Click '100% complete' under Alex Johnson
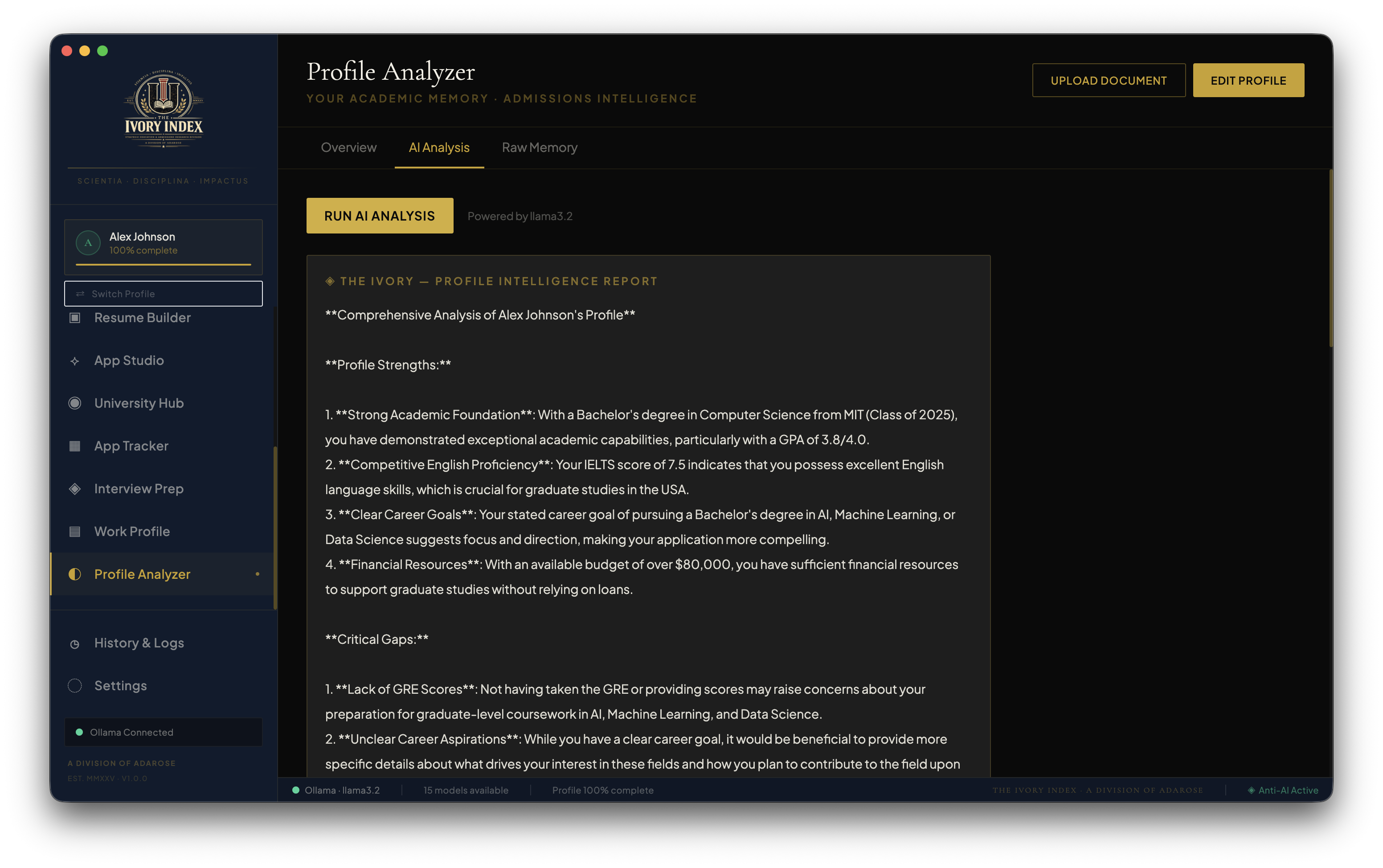Screen dimensions: 1383x868 143,250
